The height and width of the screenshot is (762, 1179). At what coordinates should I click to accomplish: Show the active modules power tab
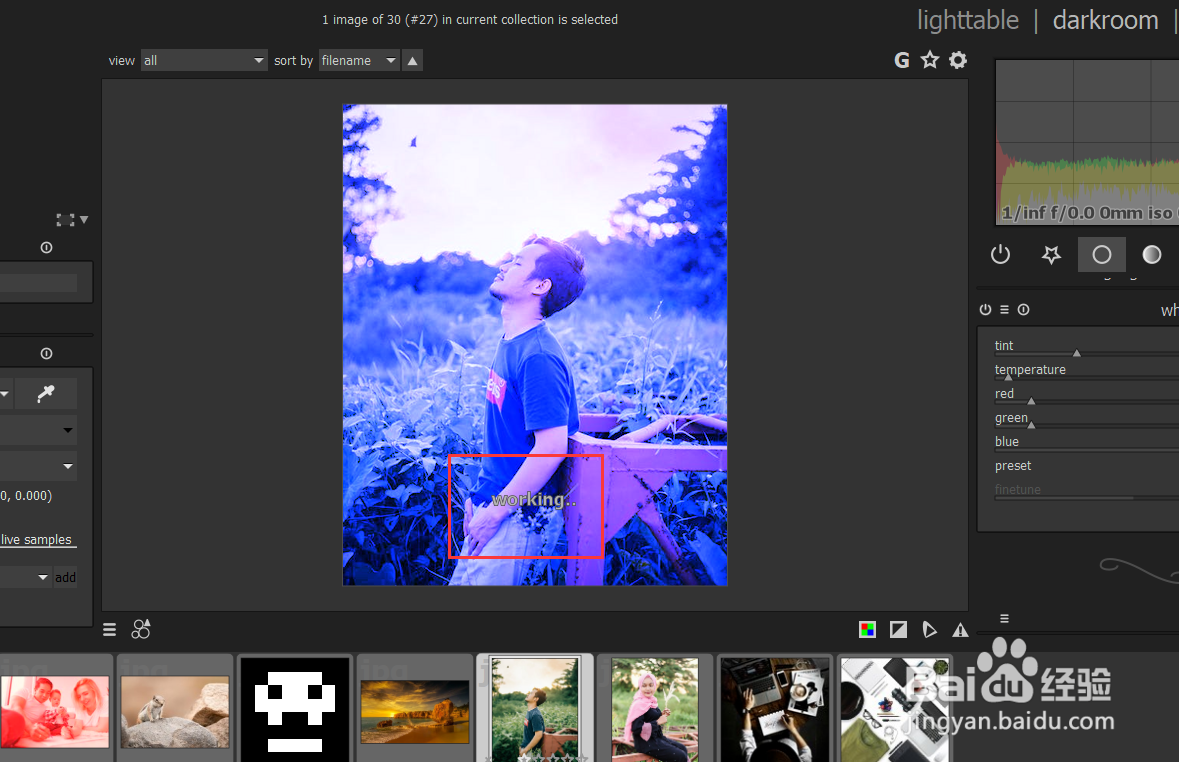tap(1000, 254)
